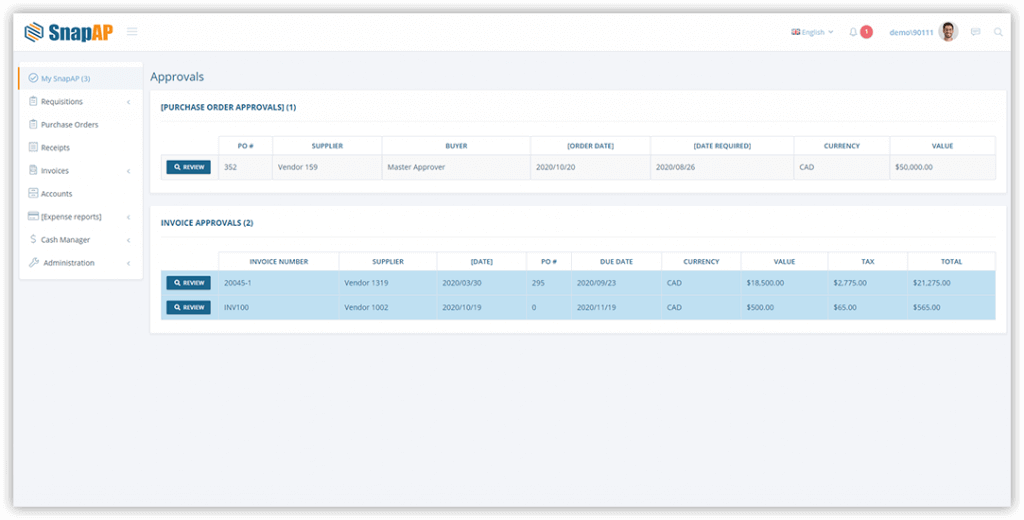Click the Receipts sidebar icon
The image size is (1024, 520).
[33, 147]
